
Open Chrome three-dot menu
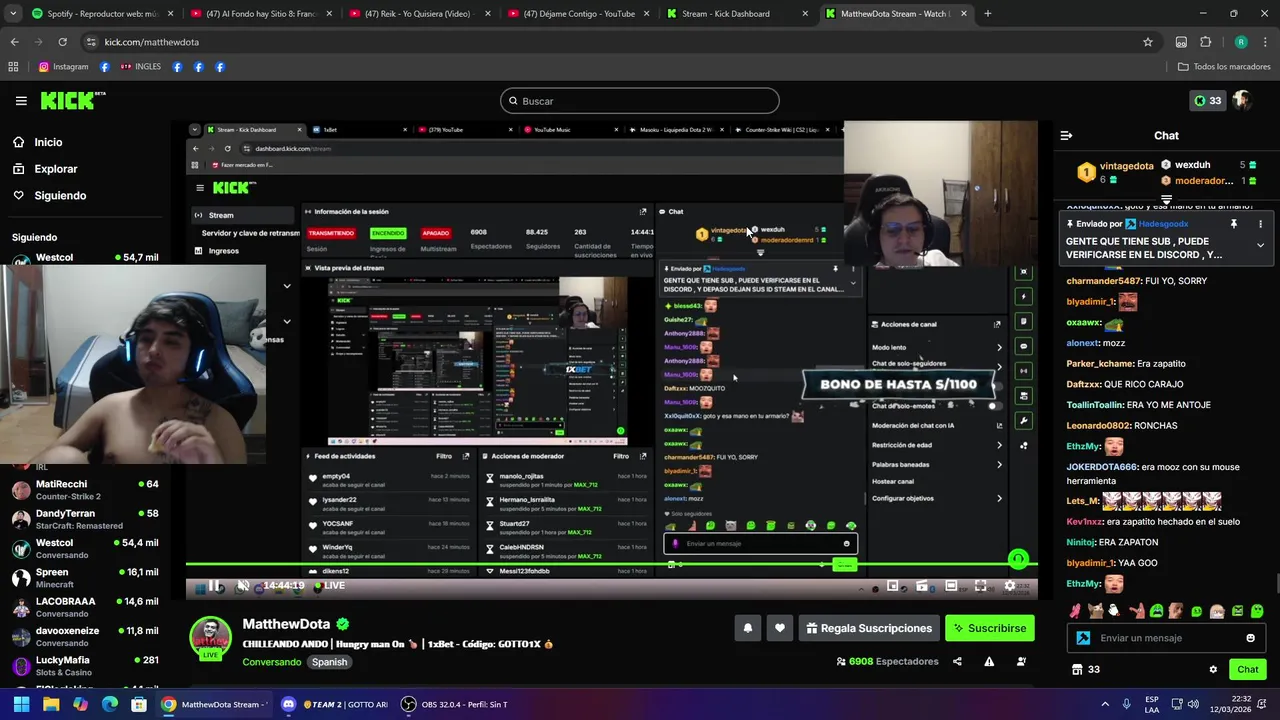[x=1264, y=42]
